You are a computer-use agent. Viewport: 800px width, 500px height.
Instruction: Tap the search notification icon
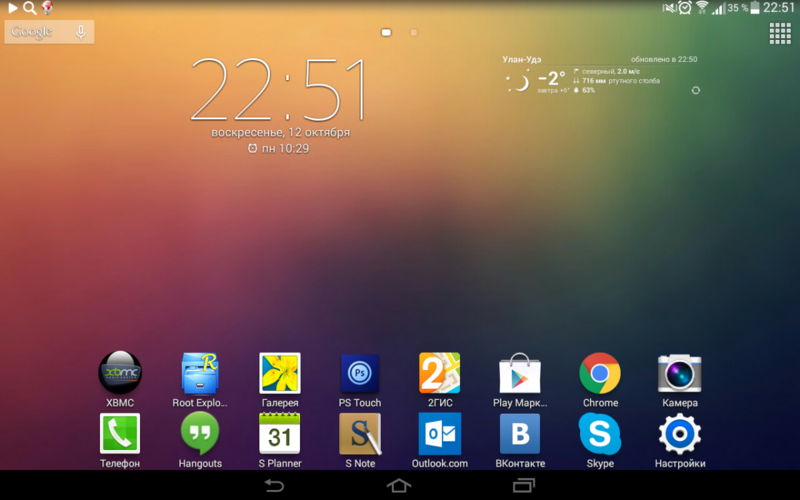(30, 8)
